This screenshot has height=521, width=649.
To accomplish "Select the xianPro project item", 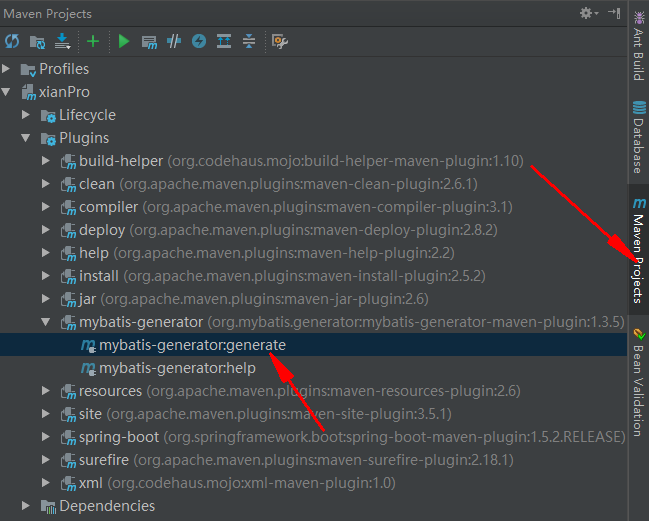I will [x=64, y=92].
